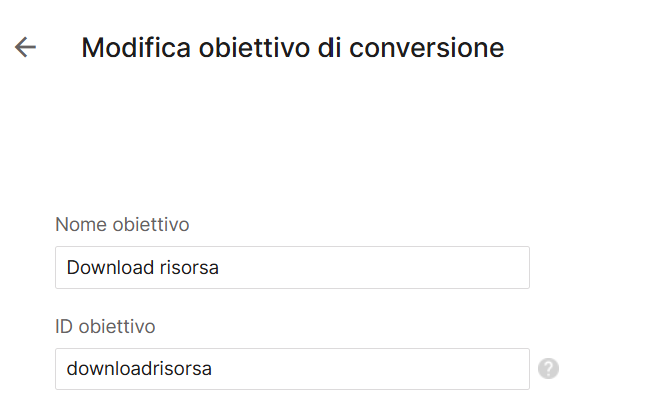The image size is (662, 412).
Task: Go back using the left arrow icon
Action: (x=25, y=47)
